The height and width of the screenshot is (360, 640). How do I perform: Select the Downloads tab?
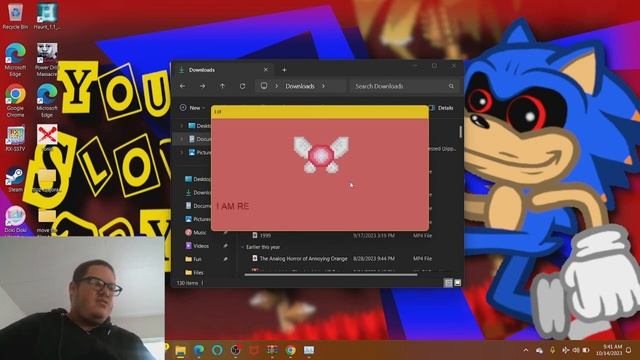coord(222,70)
